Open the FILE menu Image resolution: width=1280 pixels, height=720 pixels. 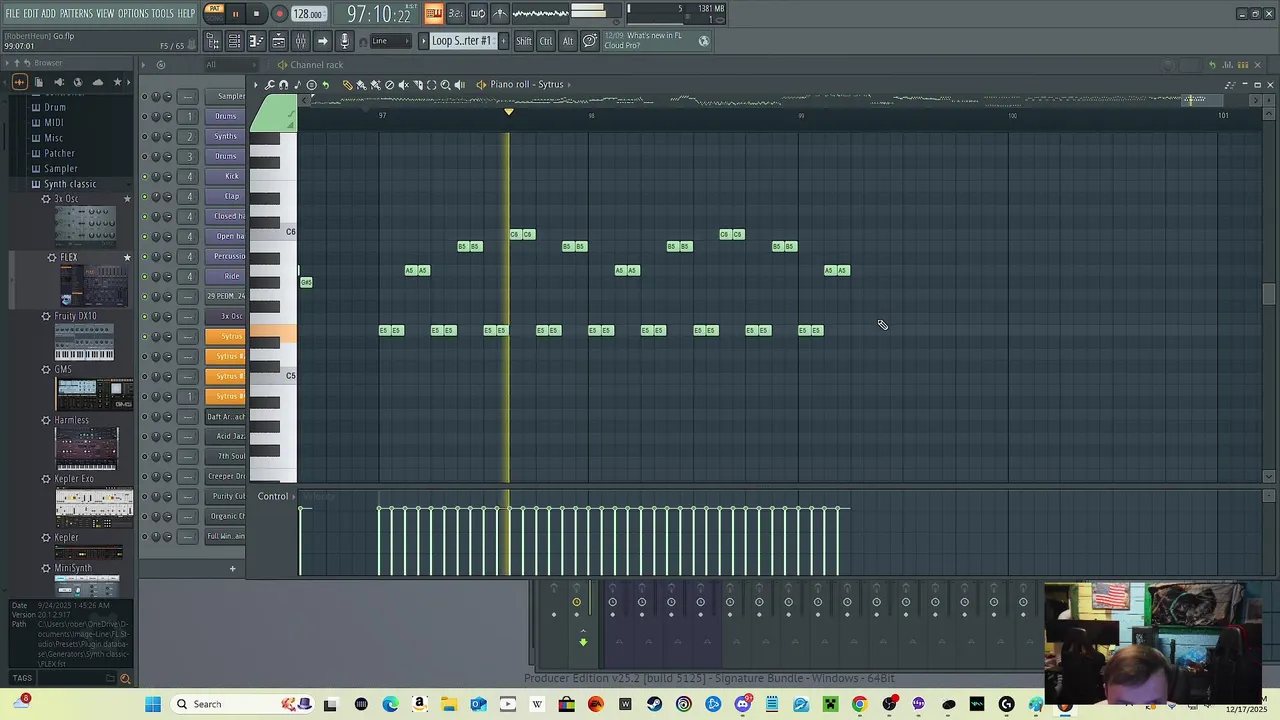click(12, 13)
